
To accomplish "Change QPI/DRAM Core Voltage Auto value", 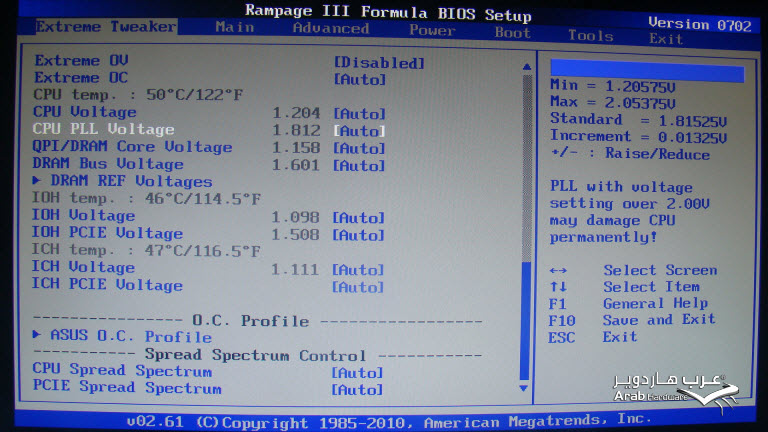I will pyautogui.click(x=359, y=148).
